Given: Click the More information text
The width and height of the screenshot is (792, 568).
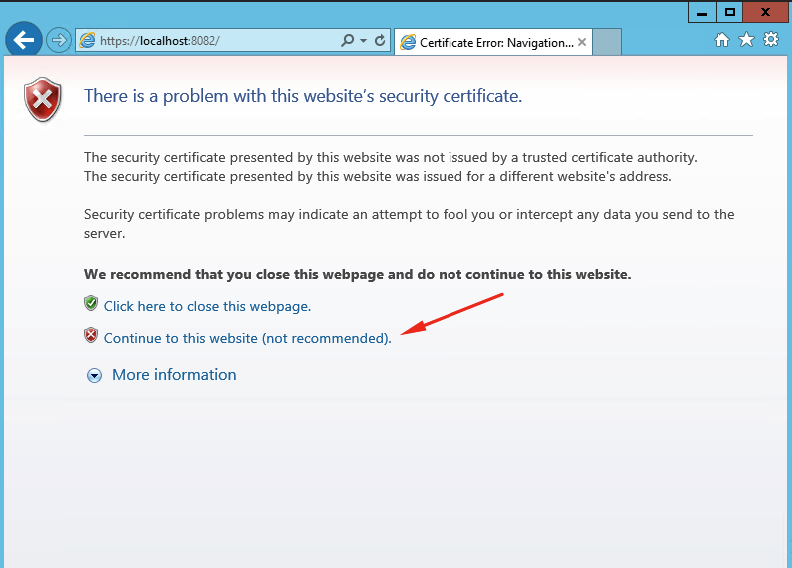Looking at the screenshot, I should [174, 375].
